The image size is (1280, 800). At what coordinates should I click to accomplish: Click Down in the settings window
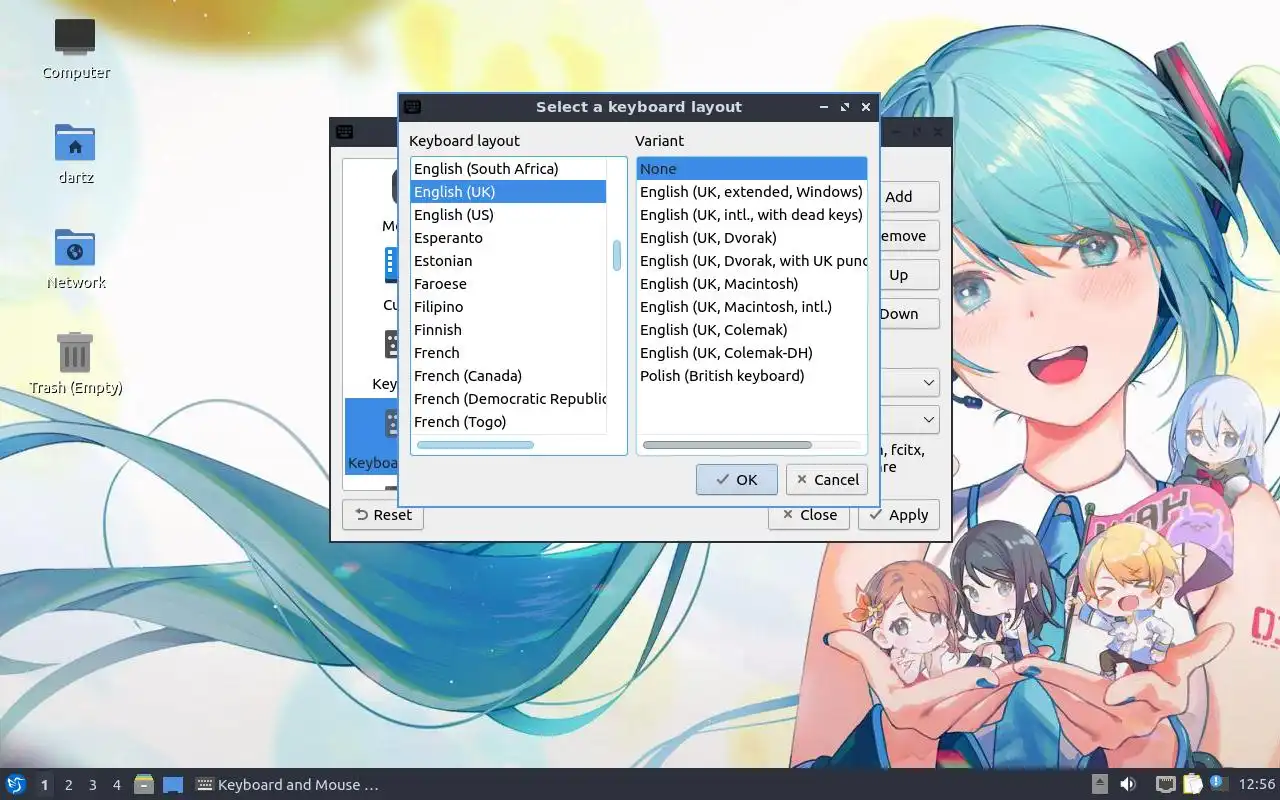[x=909, y=314]
